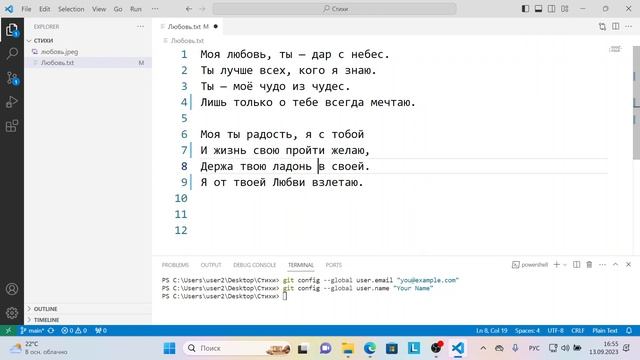Image resolution: width=640 pixels, height=360 pixels.
Task: Toggle the secondary side bar layout icon
Action: click(551, 9)
